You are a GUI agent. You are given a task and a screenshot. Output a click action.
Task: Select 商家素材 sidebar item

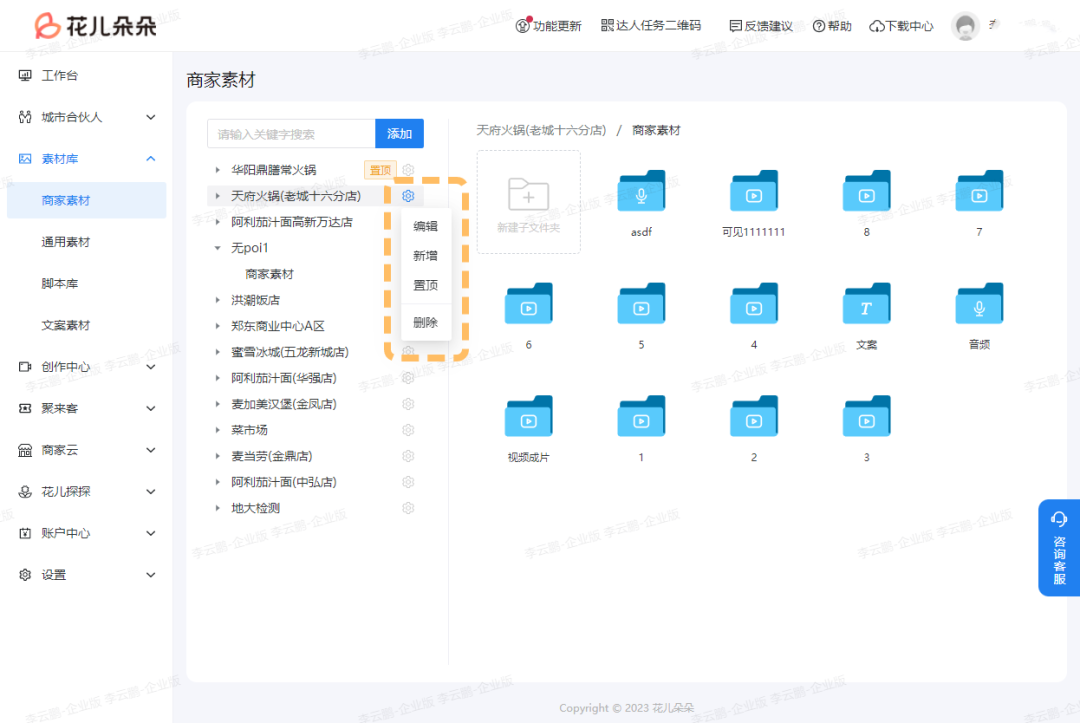click(87, 200)
